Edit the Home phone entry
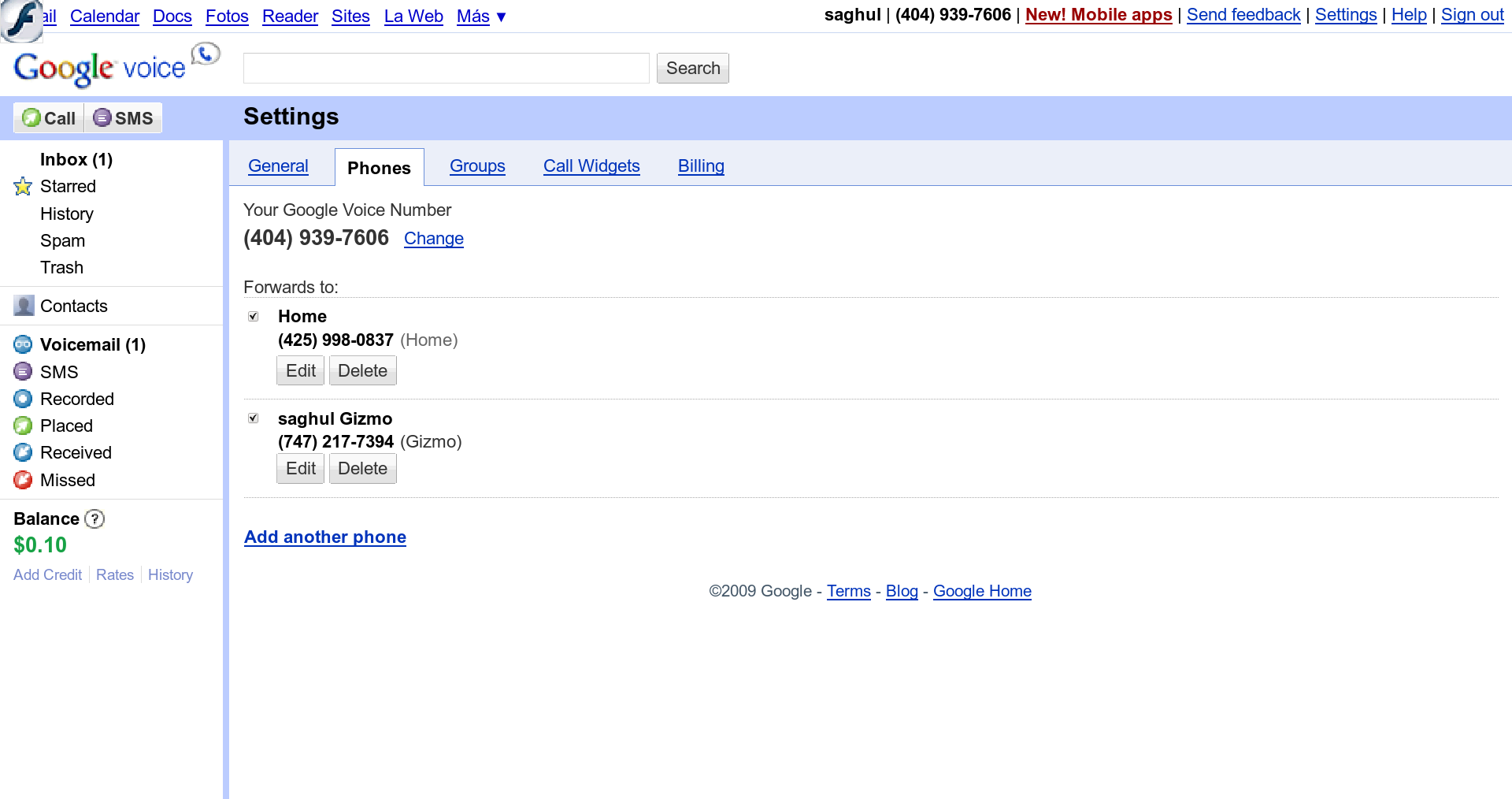1512x799 pixels. pos(301,371)
